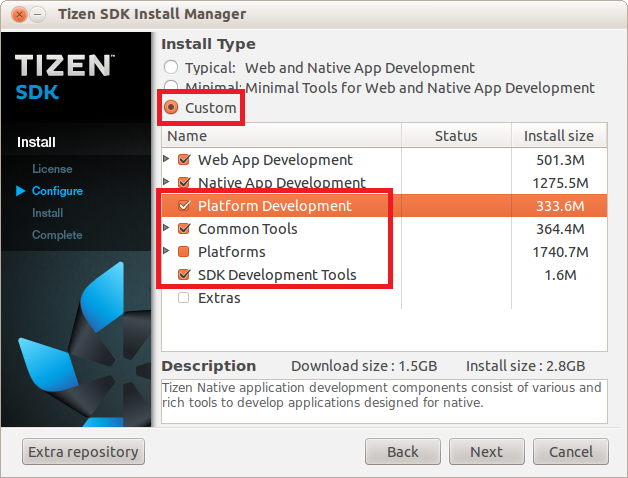Image resolution: width=628 pixels, height=478 pixels.
Task: Toggle the Platform Development checkbox
Action: pyautogui.click(x=184, y=206)
